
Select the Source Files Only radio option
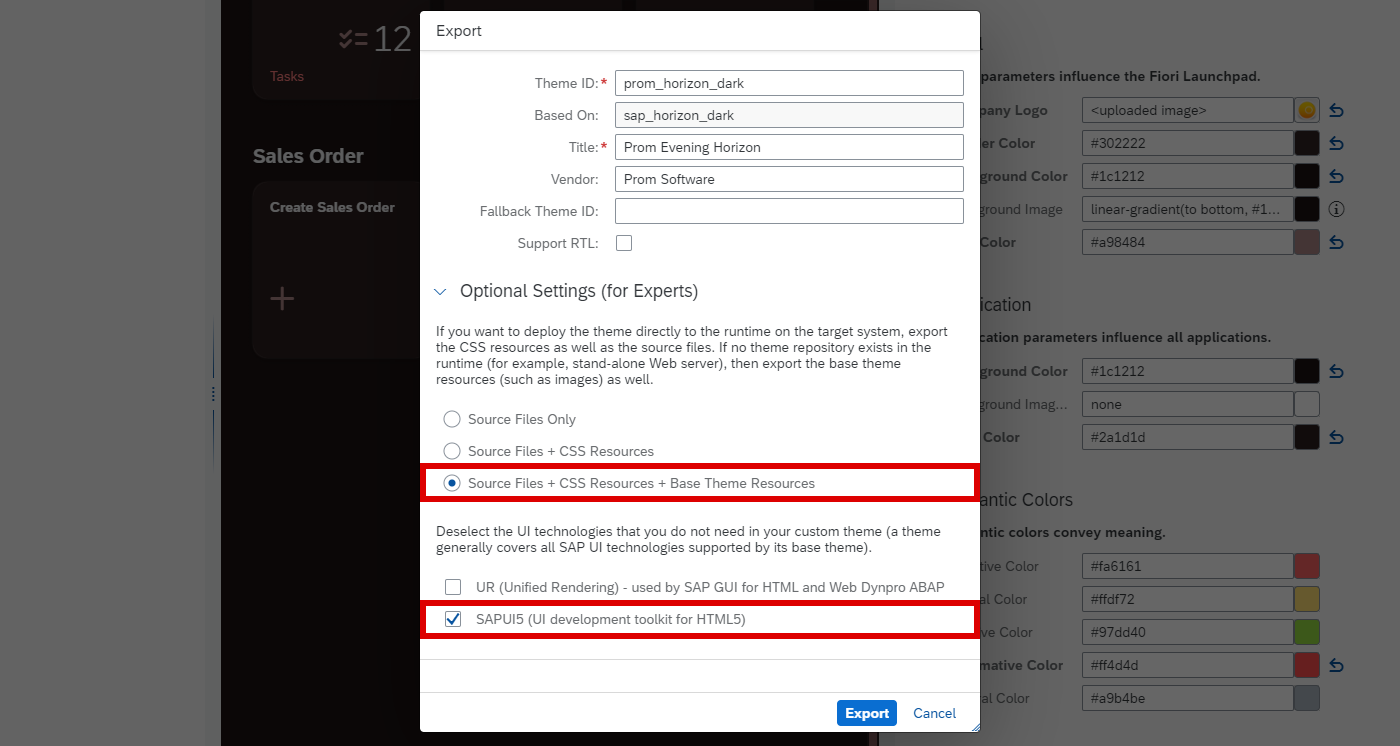coord(452,419)
